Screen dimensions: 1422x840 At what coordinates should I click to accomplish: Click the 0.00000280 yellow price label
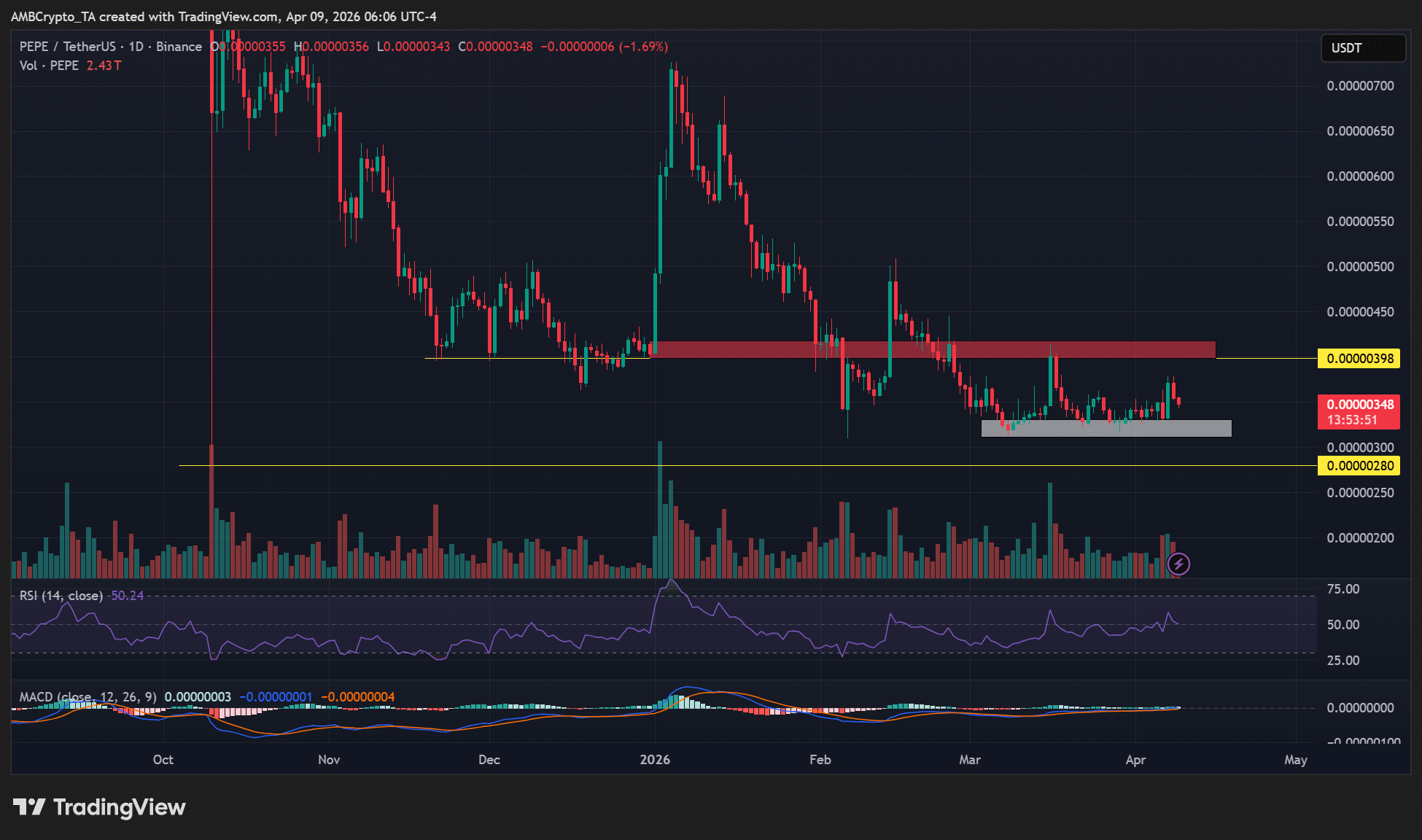tap(1359, 466)
